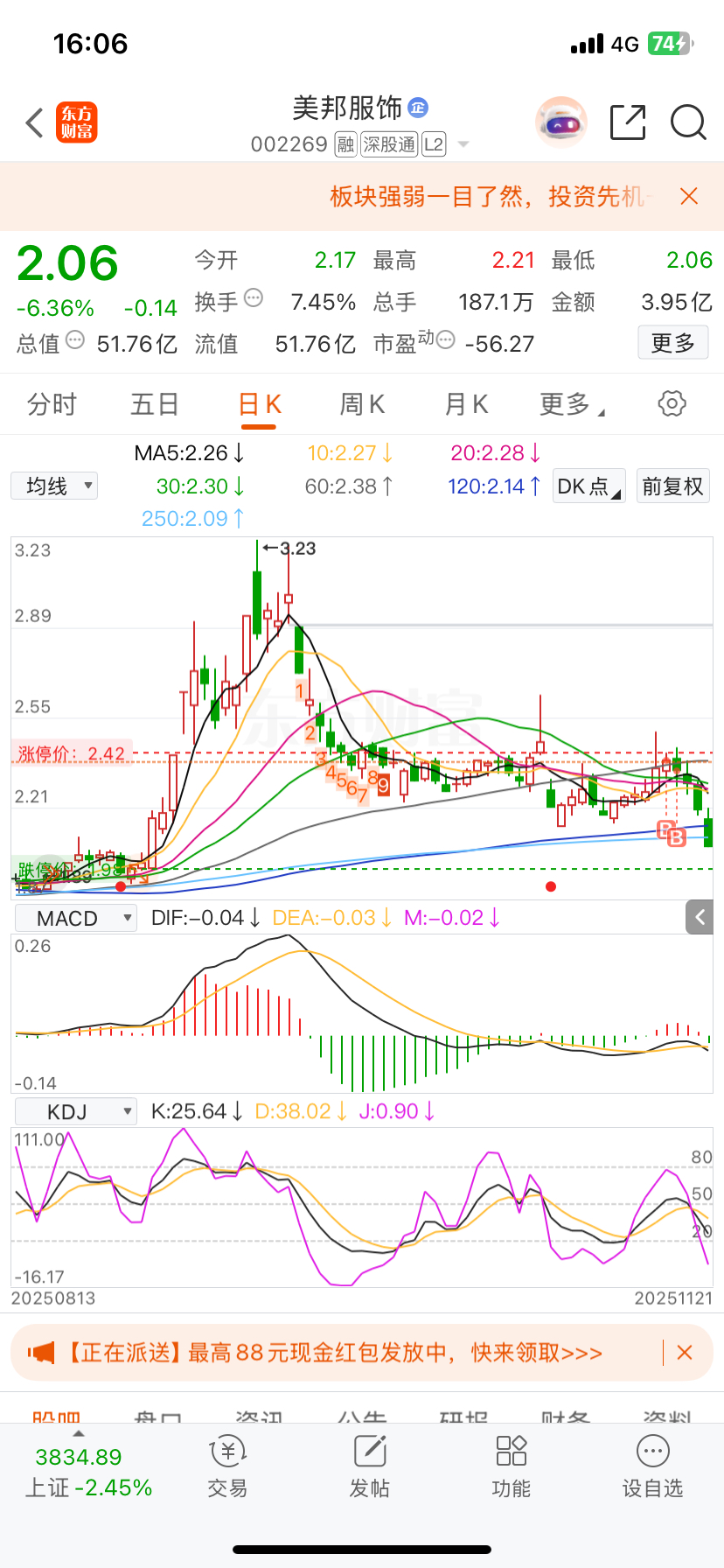Close the 红包 promo banner
The height and width of the screenshot is (1568, 724).
click(x=685, y=1353)
